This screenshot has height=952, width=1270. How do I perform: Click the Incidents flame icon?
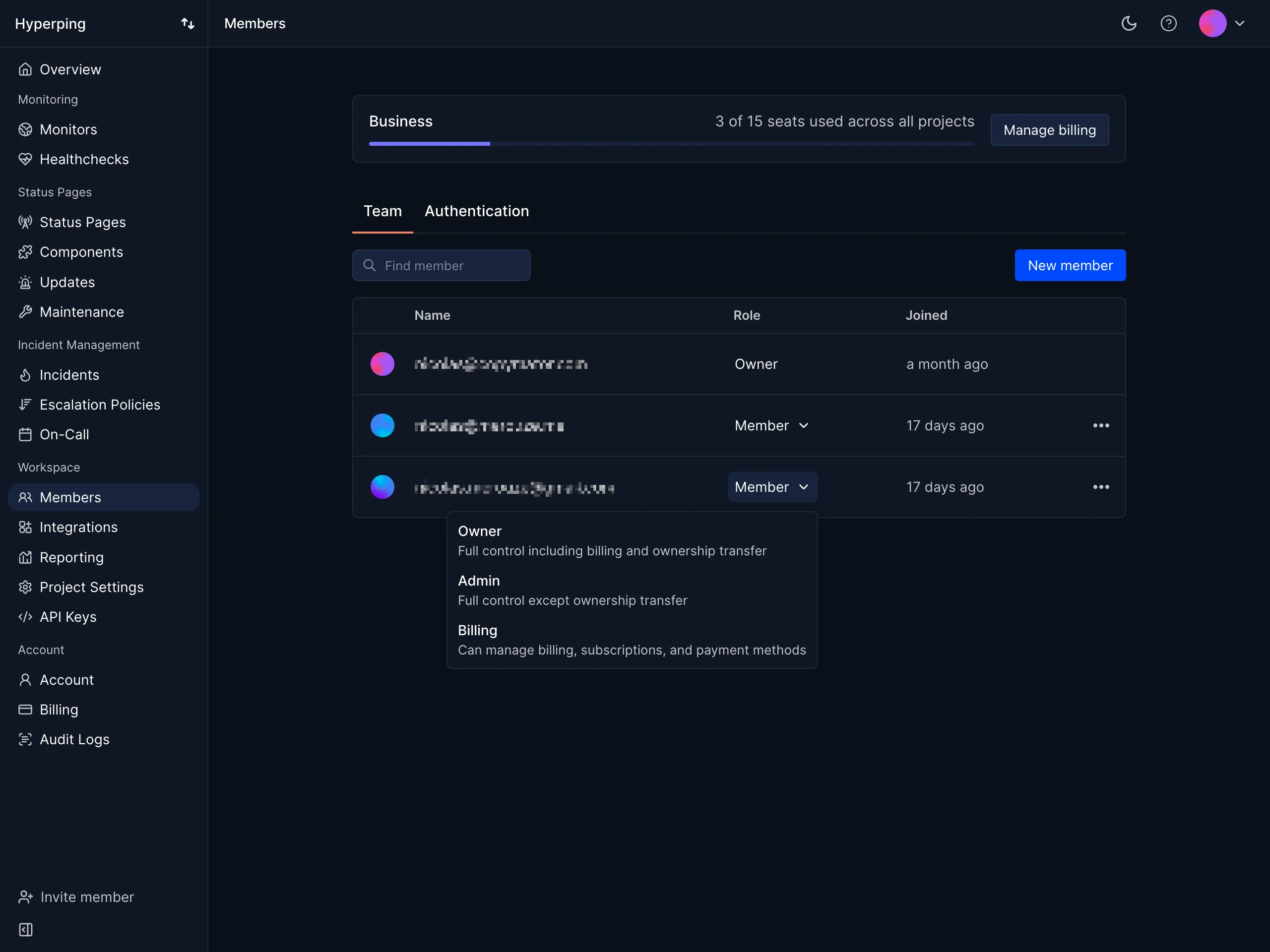click(25, 375)
